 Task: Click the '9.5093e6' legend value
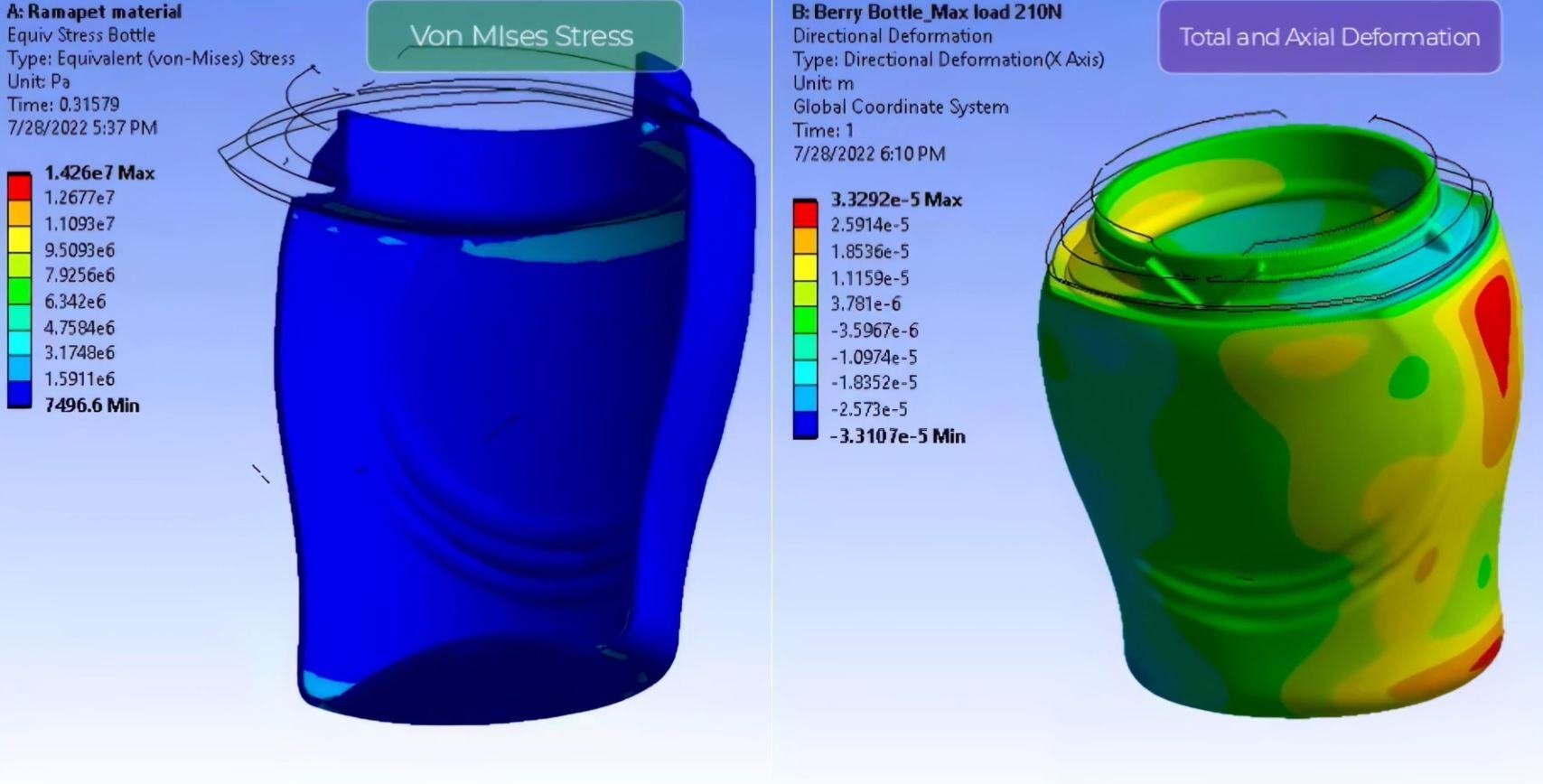79,250
